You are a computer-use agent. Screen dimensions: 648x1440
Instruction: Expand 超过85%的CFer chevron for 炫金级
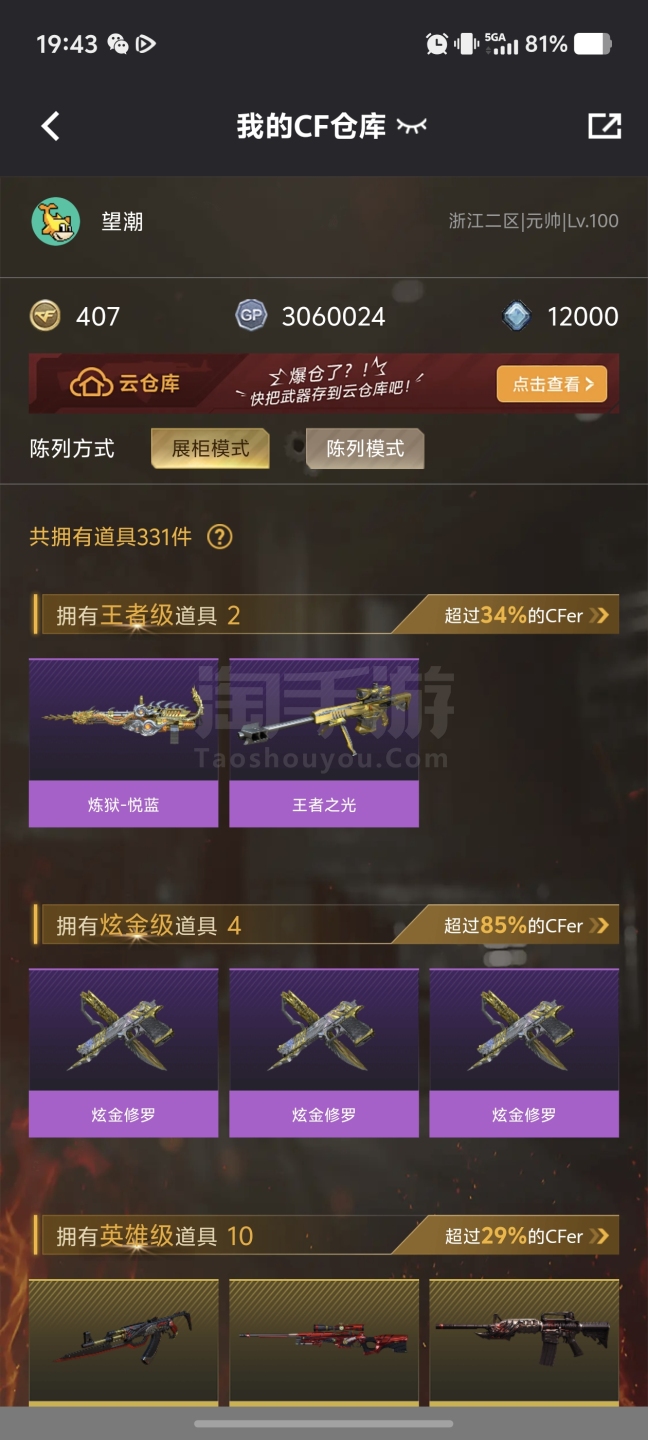(x=599, y=926)
